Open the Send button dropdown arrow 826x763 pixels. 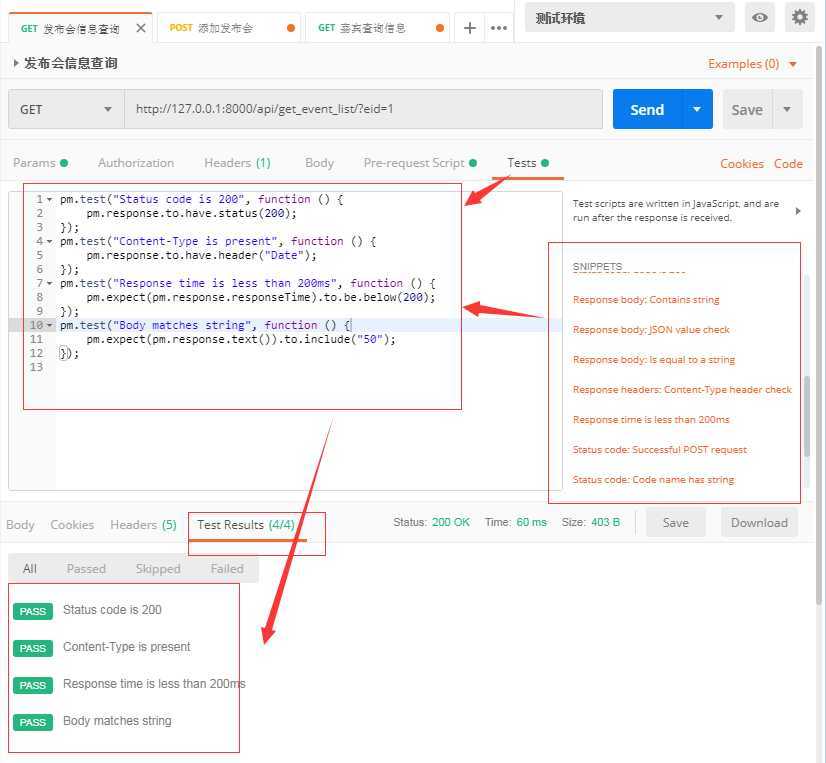(696, 109)
